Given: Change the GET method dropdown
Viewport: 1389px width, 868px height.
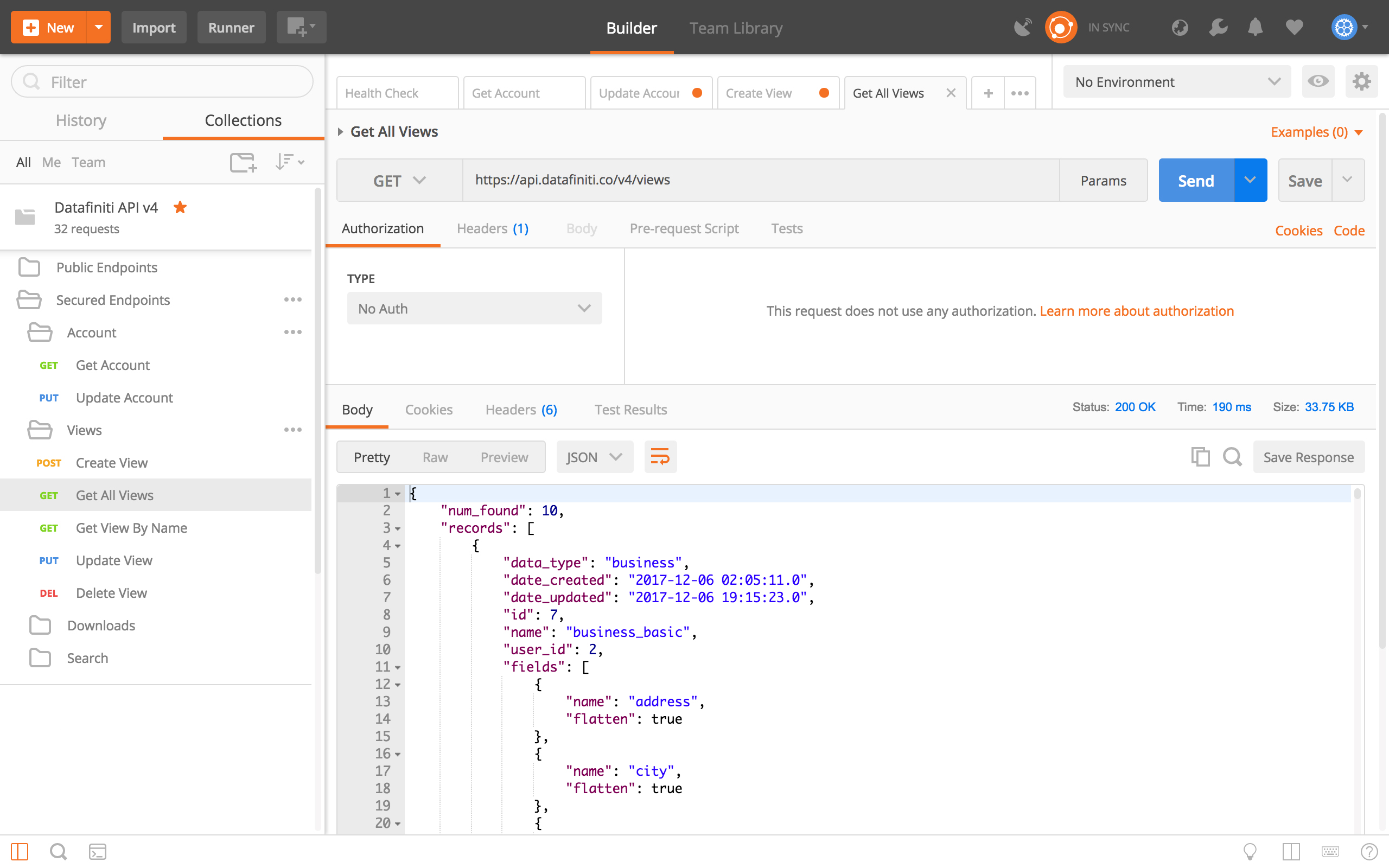Looking at the screenshot, I should 399,180.
